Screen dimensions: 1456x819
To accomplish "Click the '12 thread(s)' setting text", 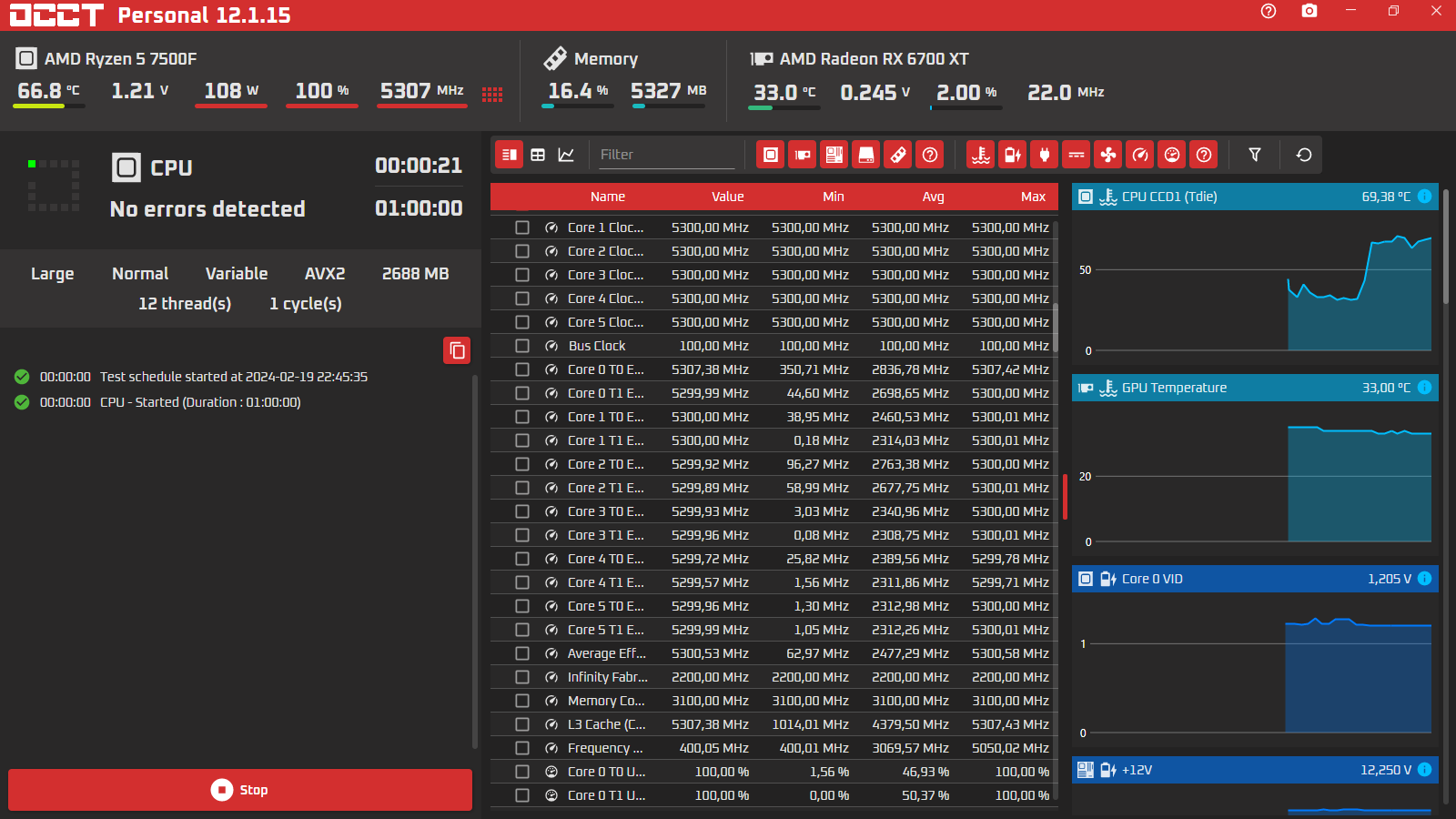I will point(185,304).
